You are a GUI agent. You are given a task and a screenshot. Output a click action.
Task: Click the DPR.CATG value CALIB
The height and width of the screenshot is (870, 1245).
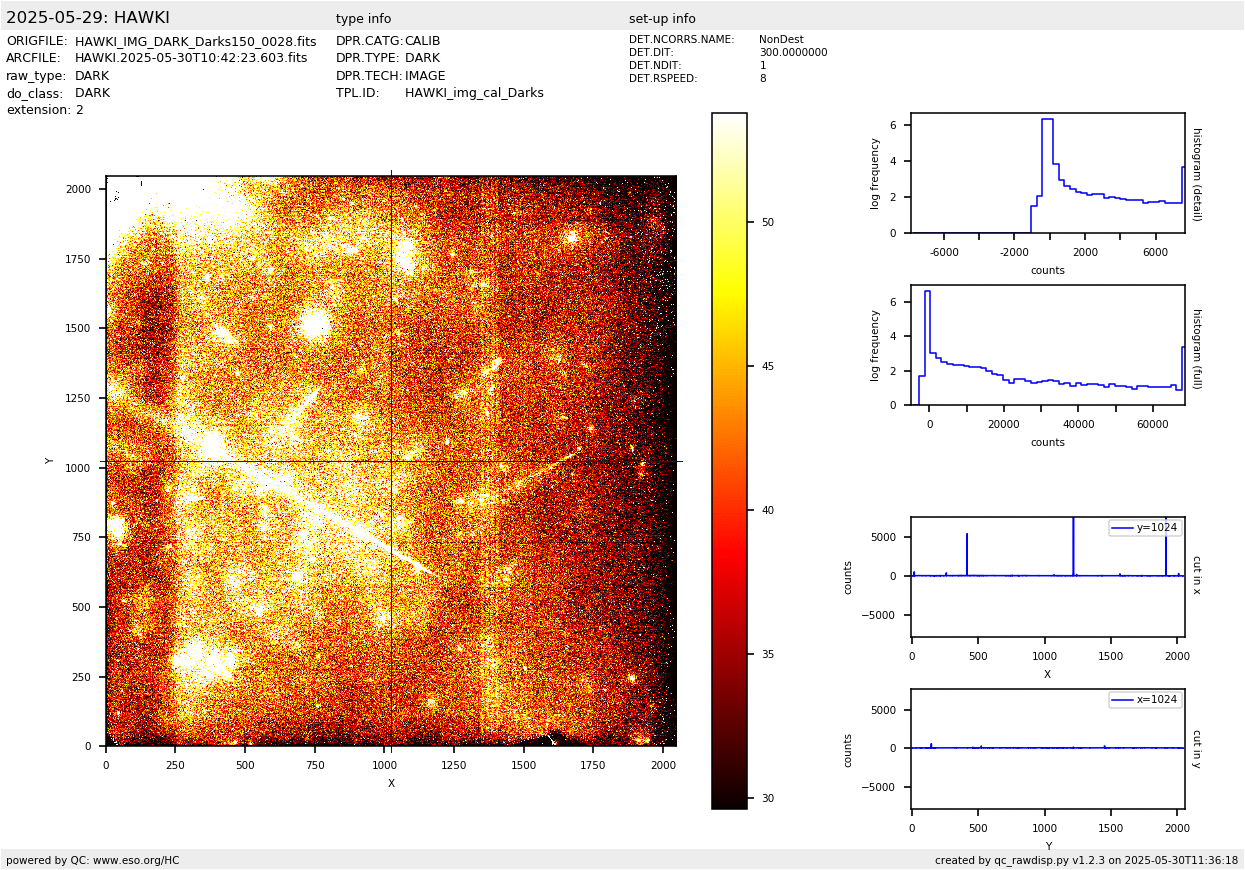[422, 42]
